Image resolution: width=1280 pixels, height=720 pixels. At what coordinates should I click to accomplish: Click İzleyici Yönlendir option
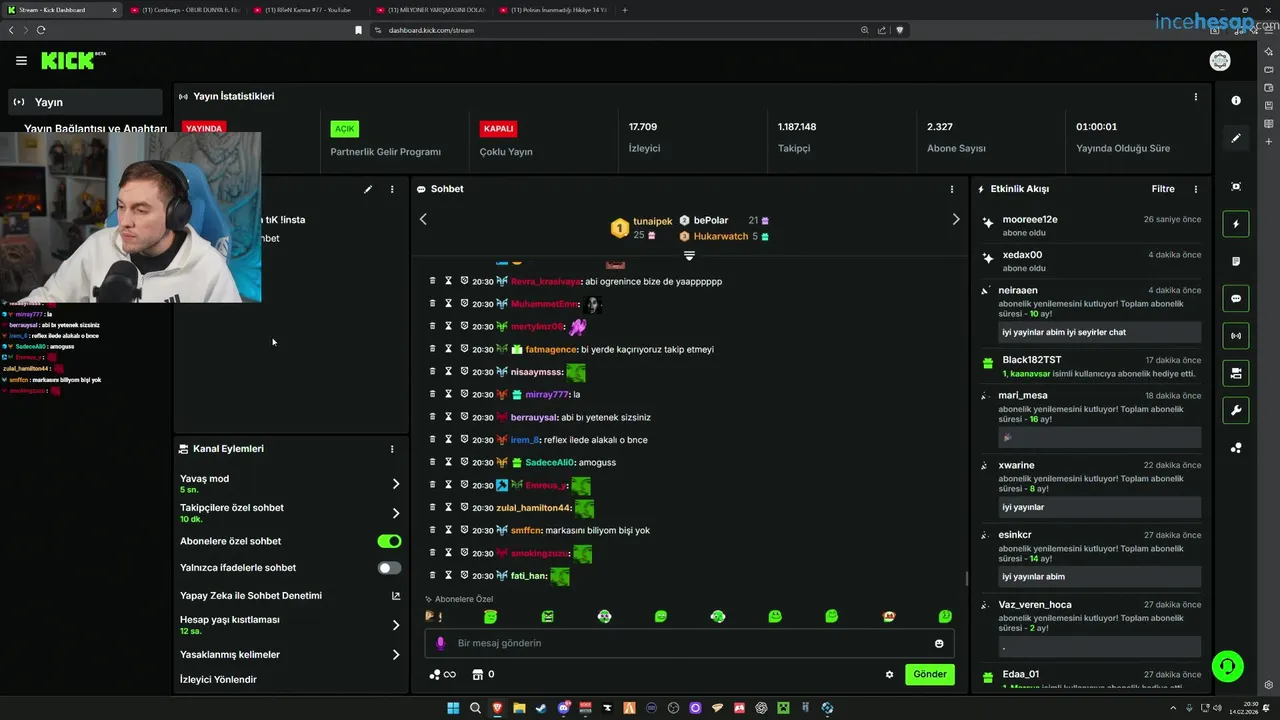point(218,680)
